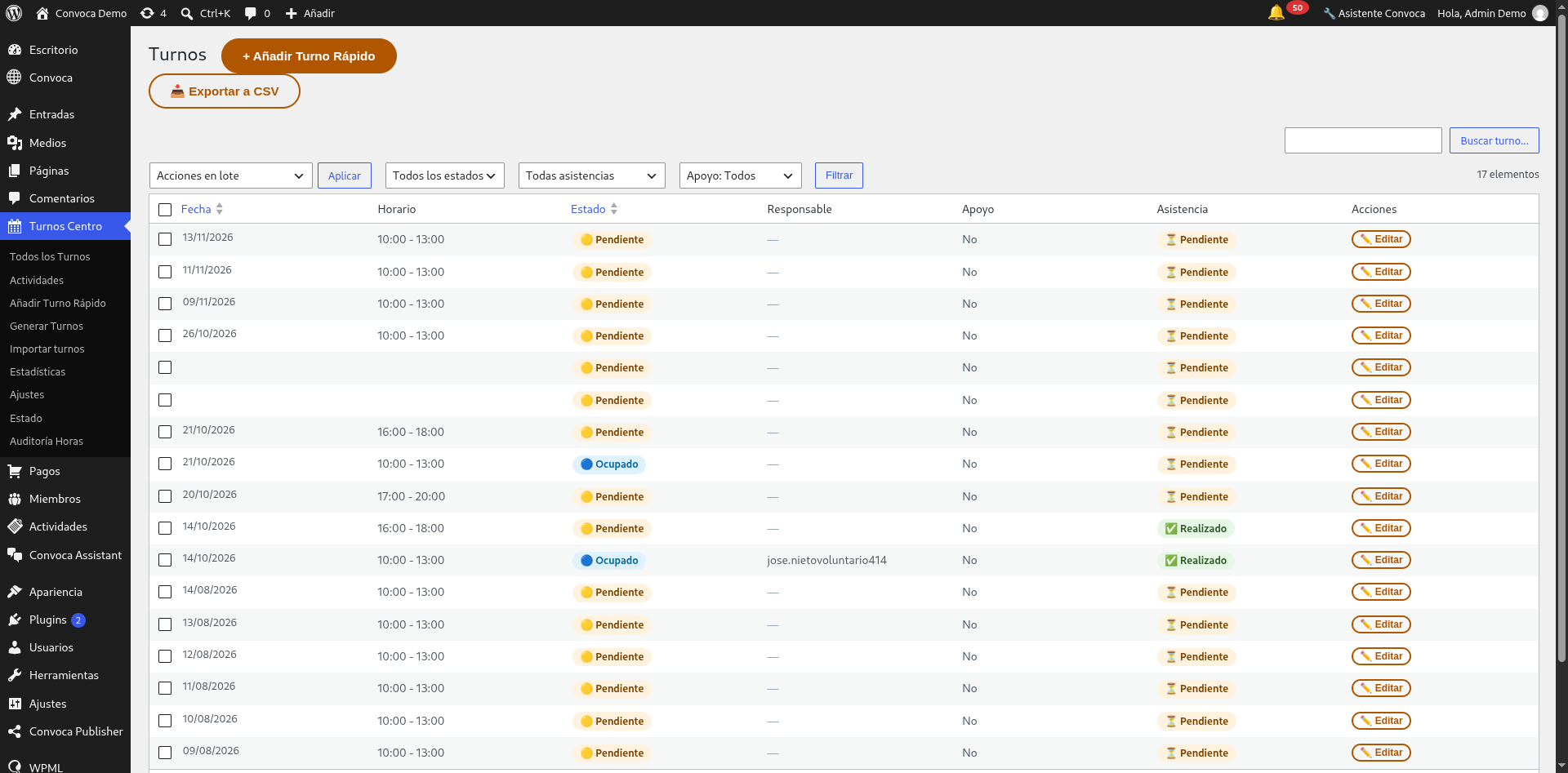The width and height of the screenshot is (1568, 773).
Task: Tick checkbox for 14/08/2026 row
Action: (x=165, y=592)
